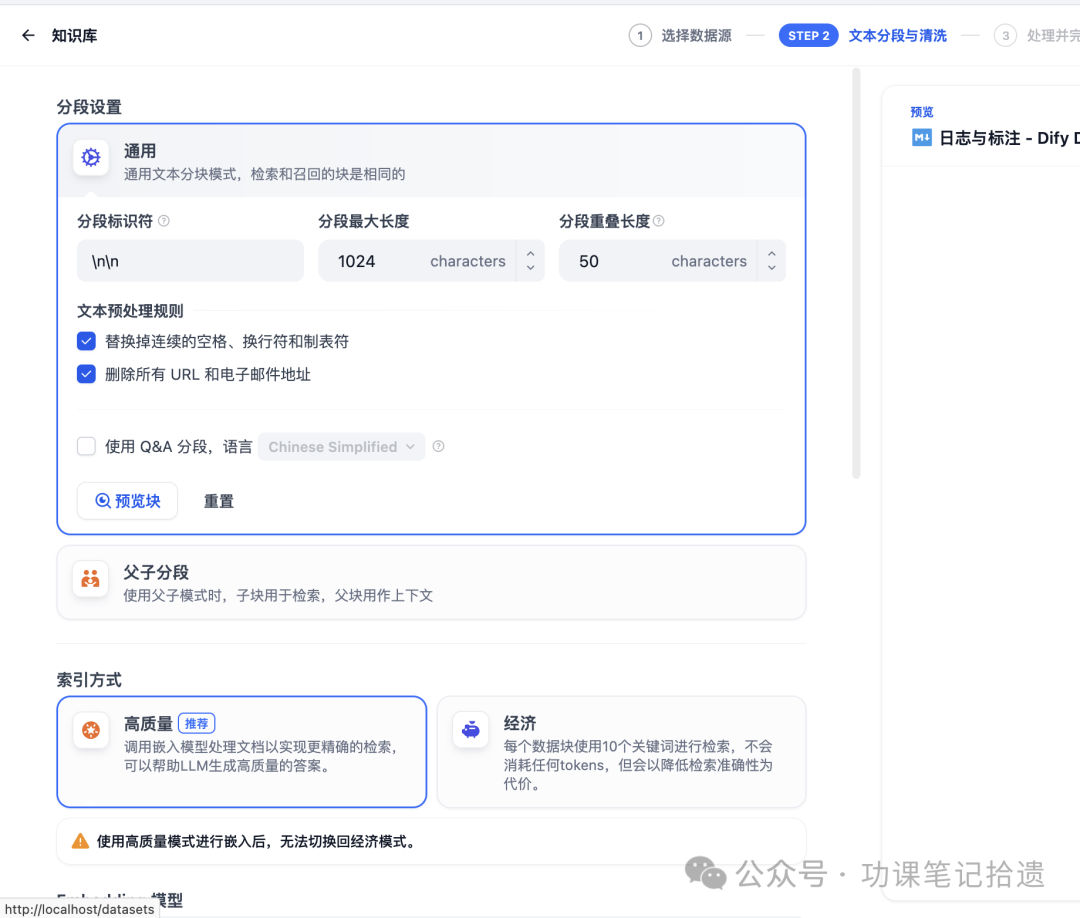Click the 高质量 indexing mode icon
Screen dimensions: 1080x918
(x=91, y=730)
